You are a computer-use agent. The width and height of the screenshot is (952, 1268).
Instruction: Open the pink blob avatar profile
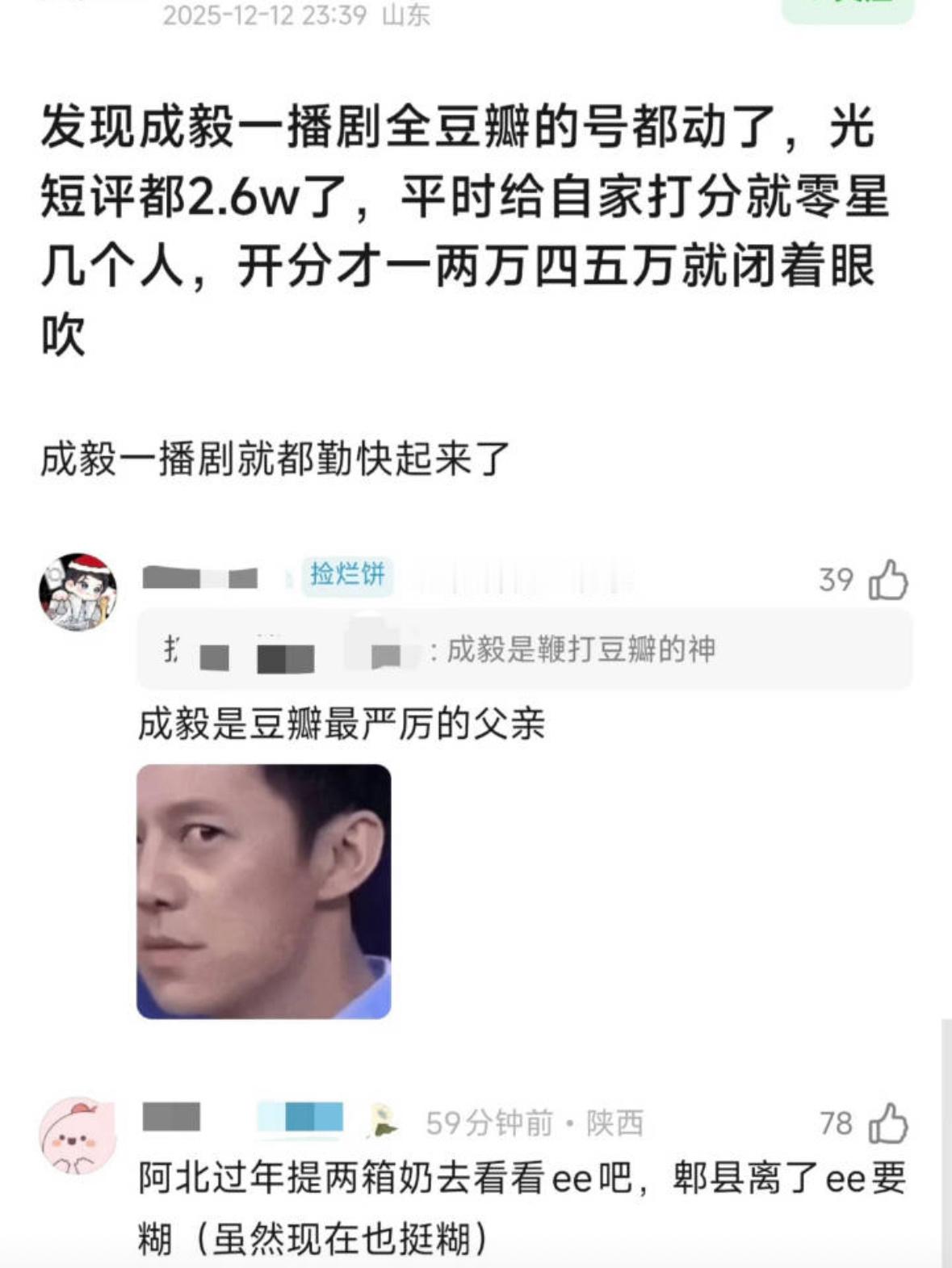click(78, 1136)
